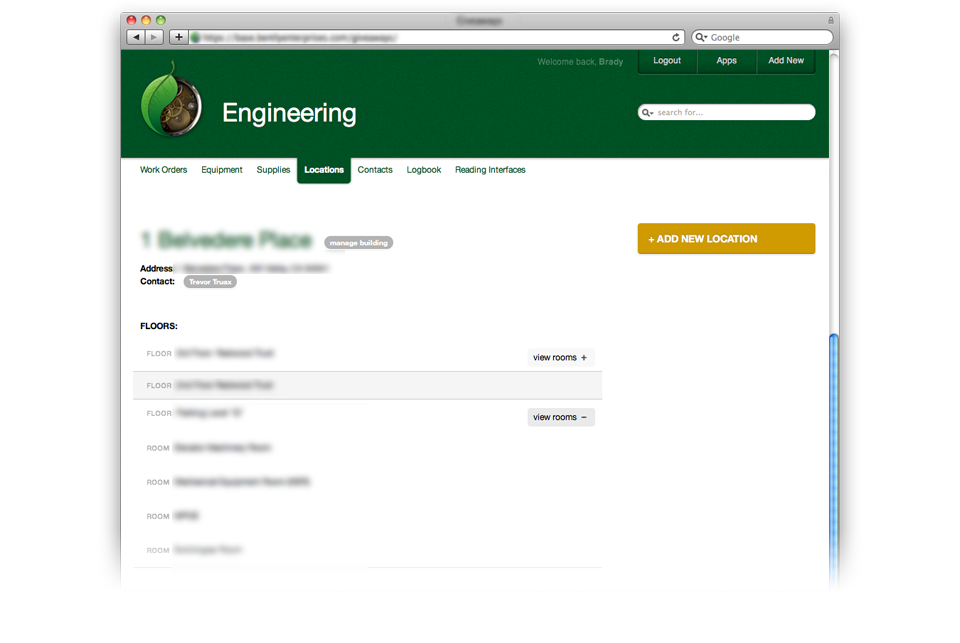Focus the Google search field
The image size is (960, 643).
(762, 37)
